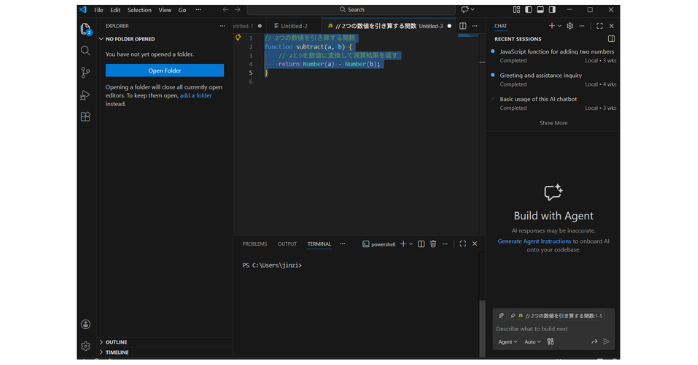Open editor tab bar more actions ellipsis
The image size is (698, 365).
(475, 26)
